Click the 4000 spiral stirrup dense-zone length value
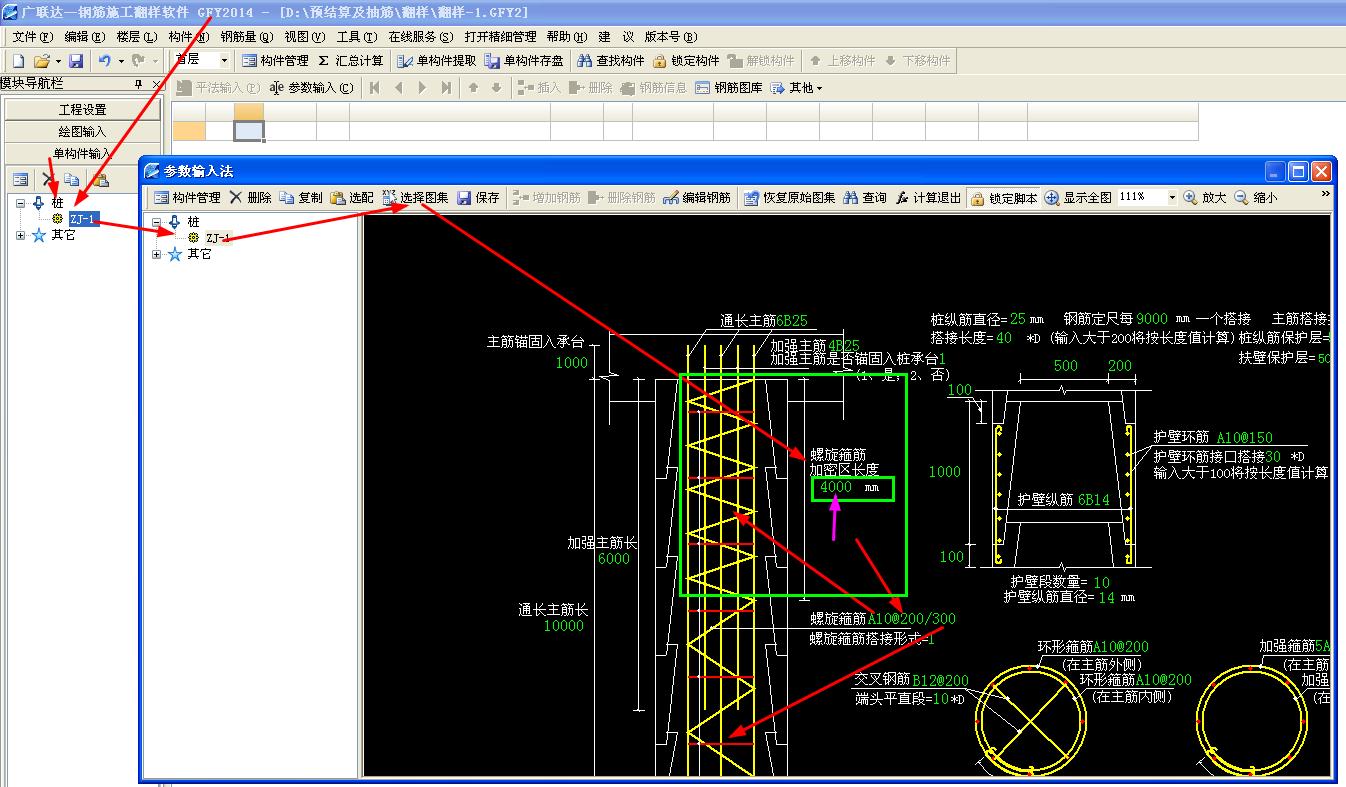 [x=836, y=487]
